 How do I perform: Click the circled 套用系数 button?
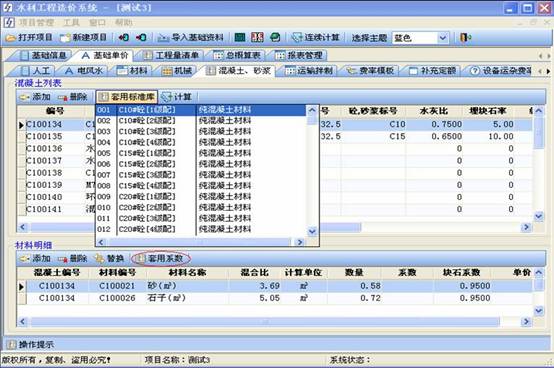click(x=161, y=259)
